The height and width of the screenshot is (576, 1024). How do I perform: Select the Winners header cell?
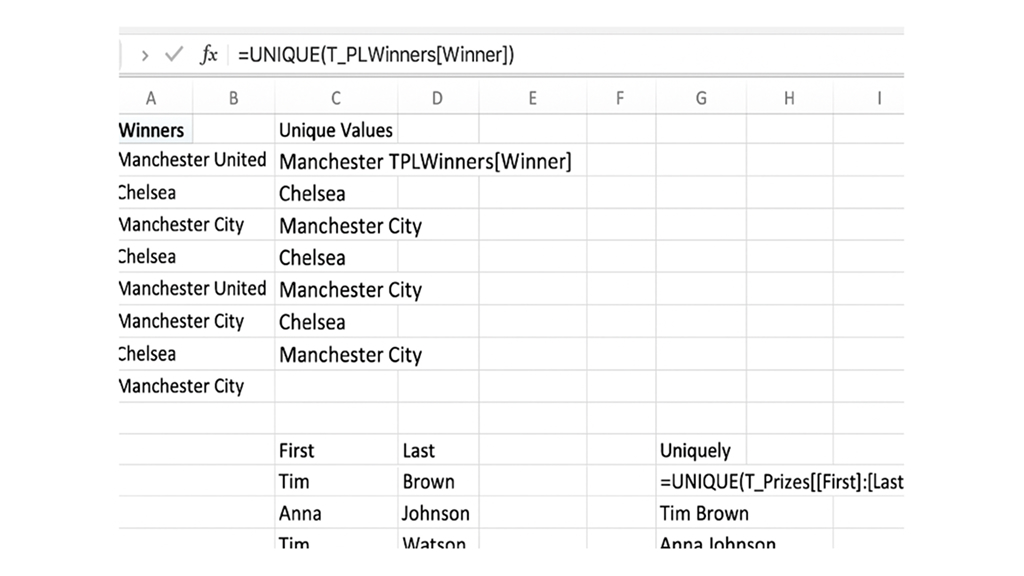click(150, 129)
